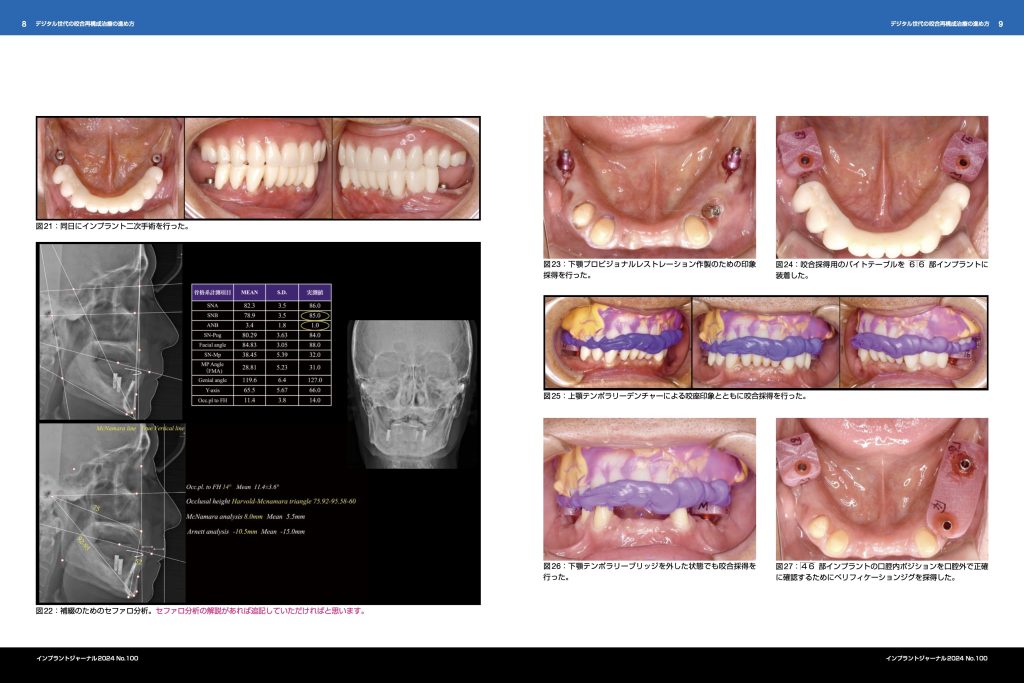Select the MEAN column header in table
Viewport: 1024px width, 683px height.
coord(250,292)
